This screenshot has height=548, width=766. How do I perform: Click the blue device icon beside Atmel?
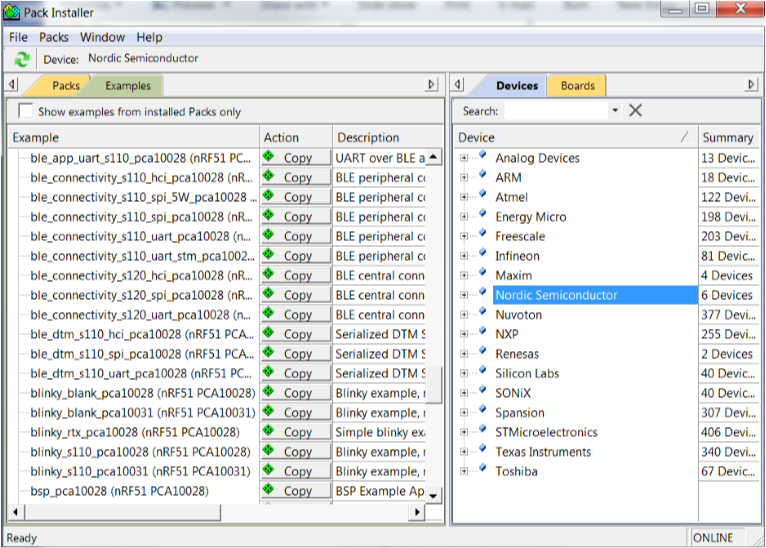(x=483, y=194)
